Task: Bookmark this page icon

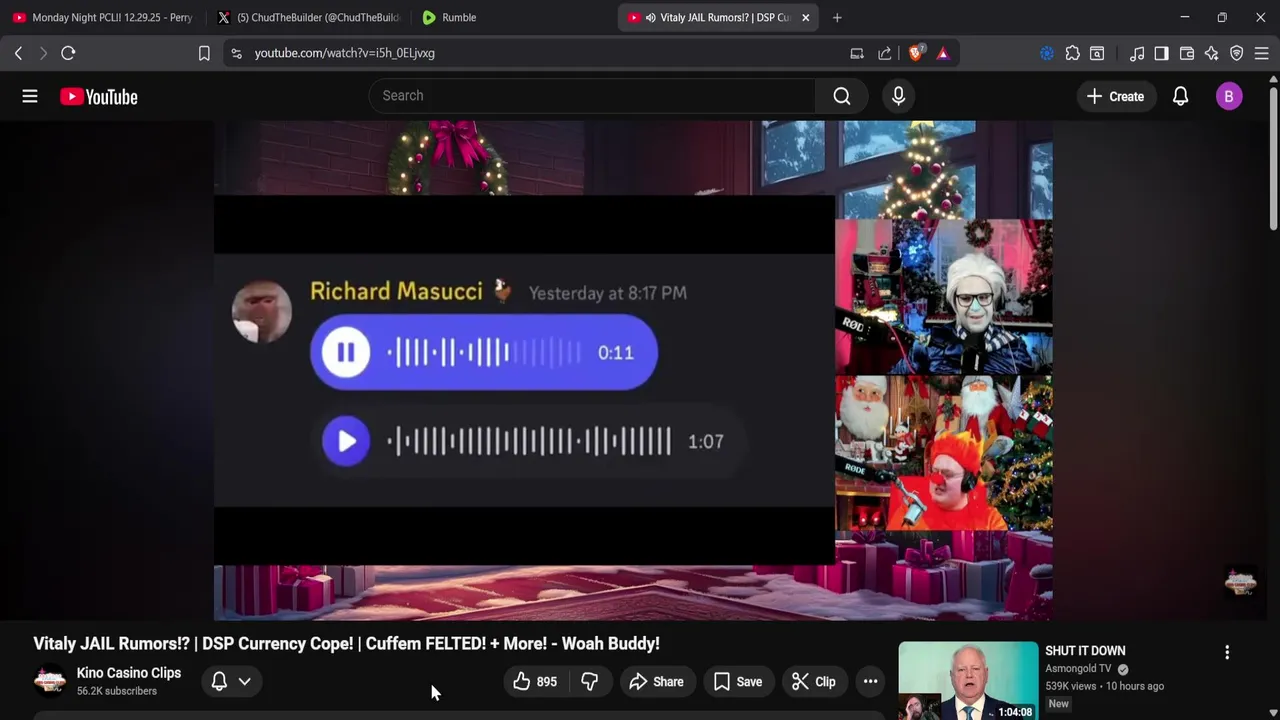Action: (204, 53)
